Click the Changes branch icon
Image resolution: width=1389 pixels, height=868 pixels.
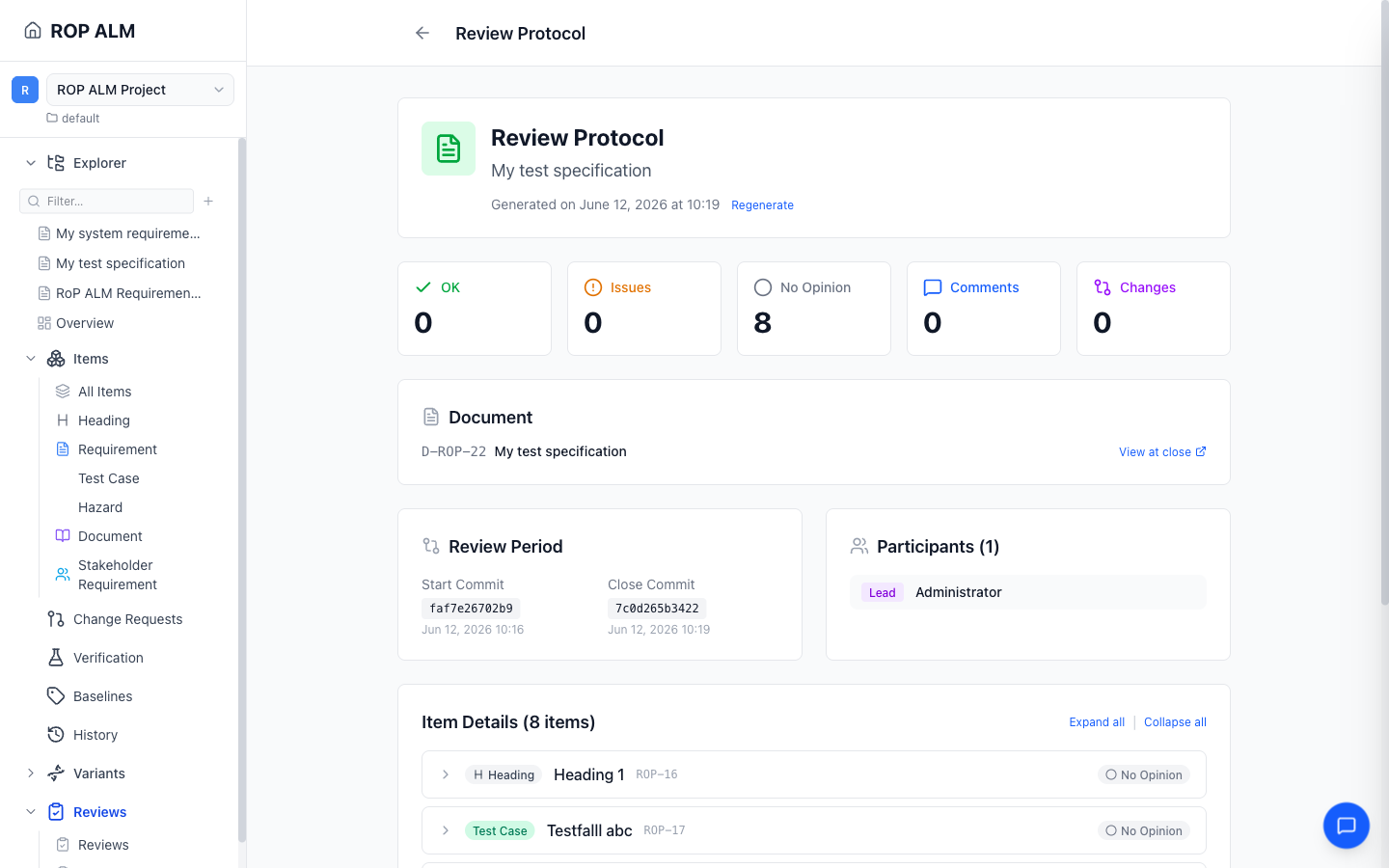click(x=1103, y=287)
